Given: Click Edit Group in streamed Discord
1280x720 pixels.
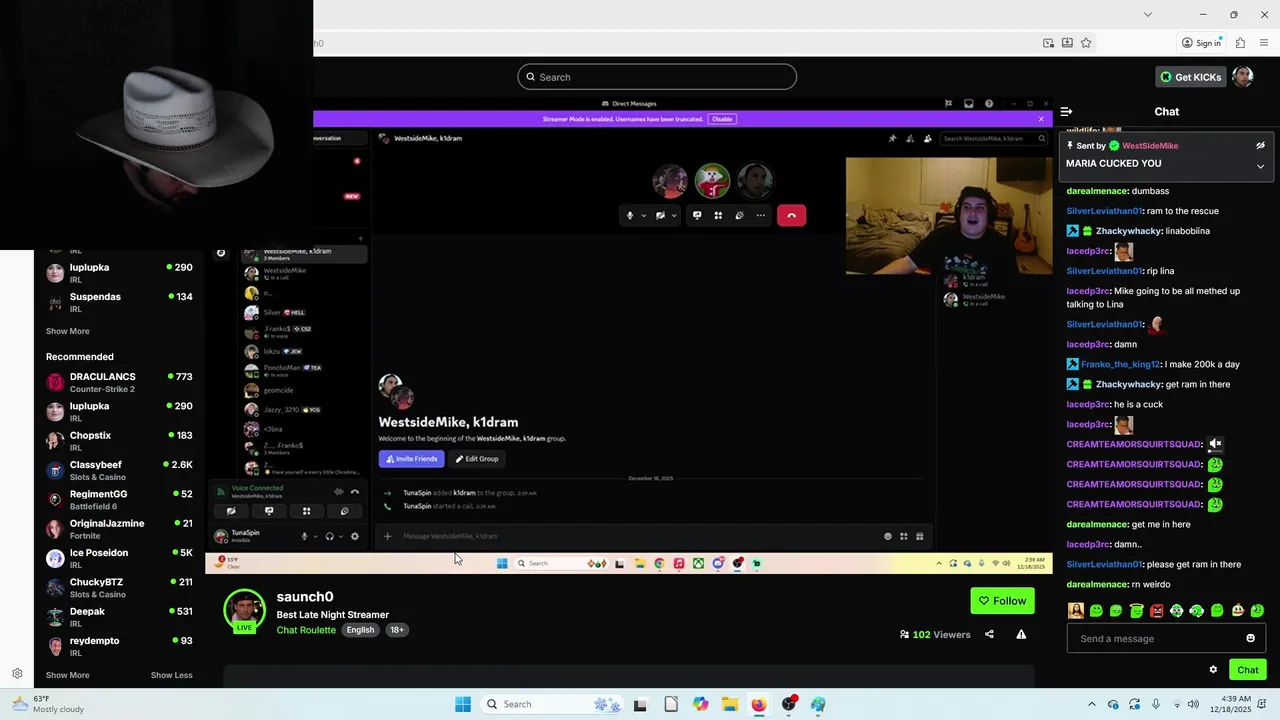Looking at the screenshot, I should click(477, 459).
